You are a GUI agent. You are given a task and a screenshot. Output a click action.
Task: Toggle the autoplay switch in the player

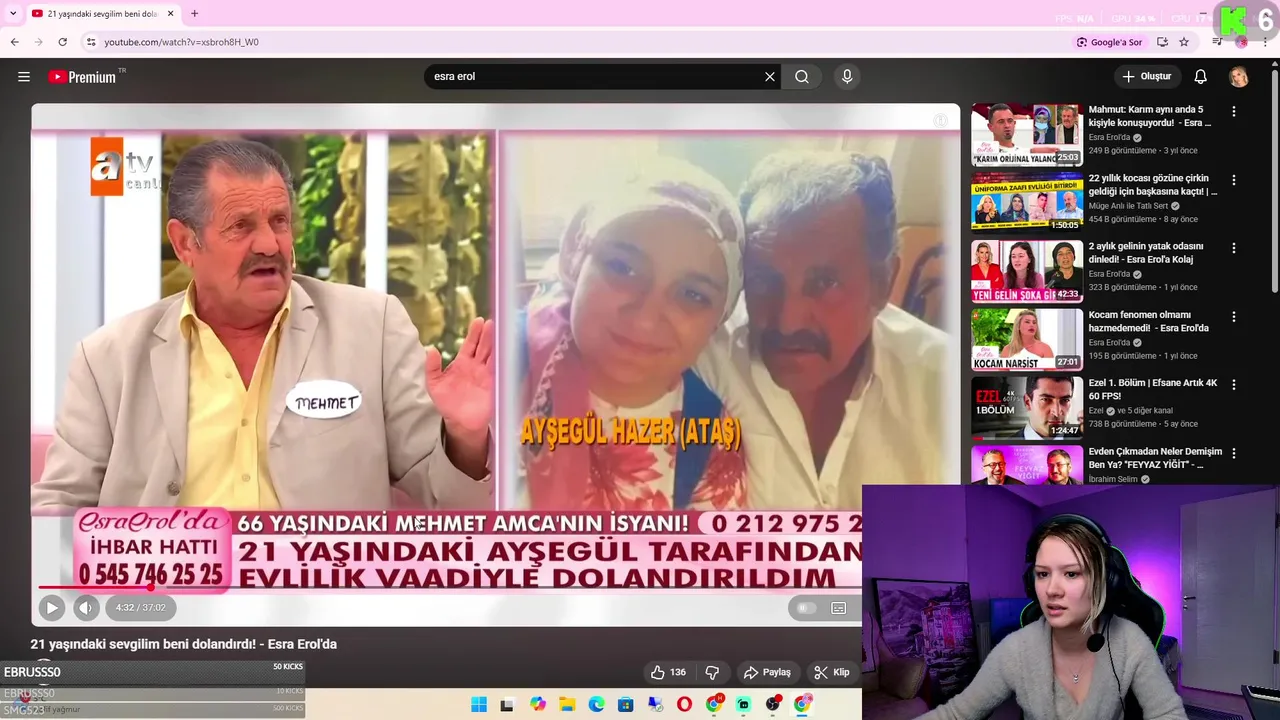pyautogui.click(x=806, y=608)
